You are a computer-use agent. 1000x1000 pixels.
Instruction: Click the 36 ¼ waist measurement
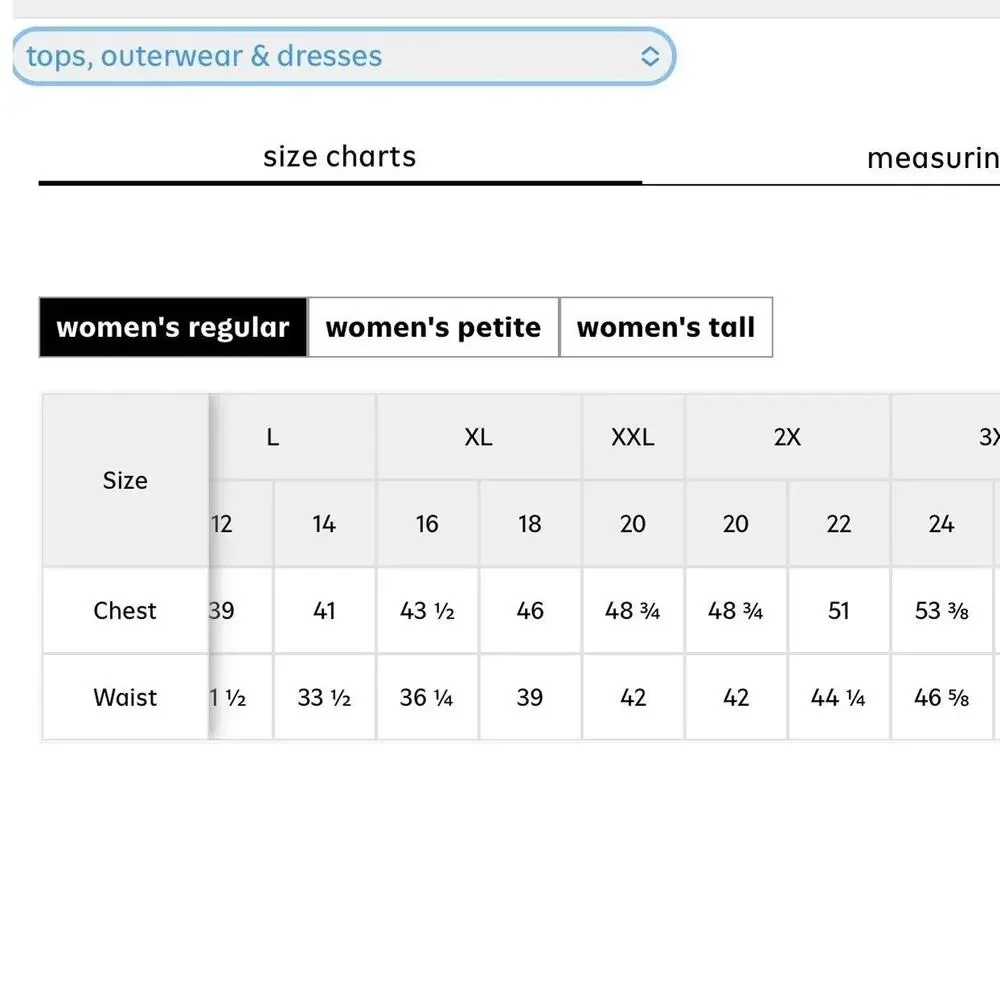click(427, 697)
